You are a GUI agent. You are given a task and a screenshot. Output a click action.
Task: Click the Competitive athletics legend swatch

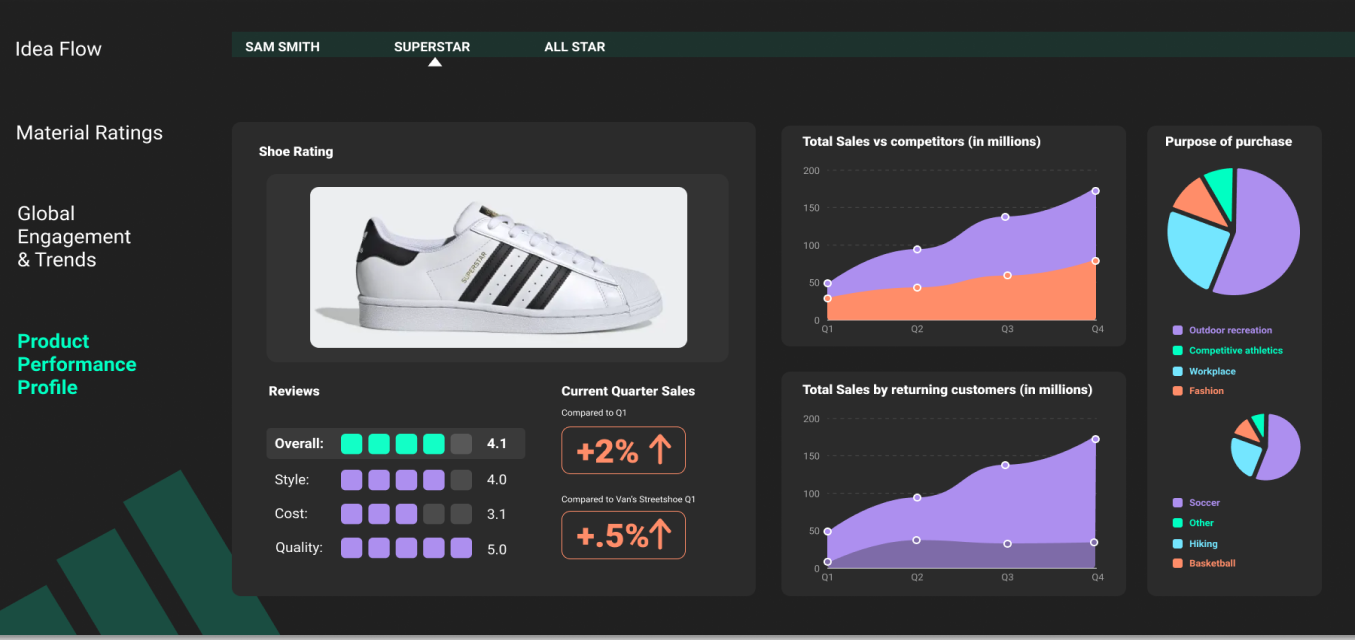pyautogui.click(x=1178, y=350)
